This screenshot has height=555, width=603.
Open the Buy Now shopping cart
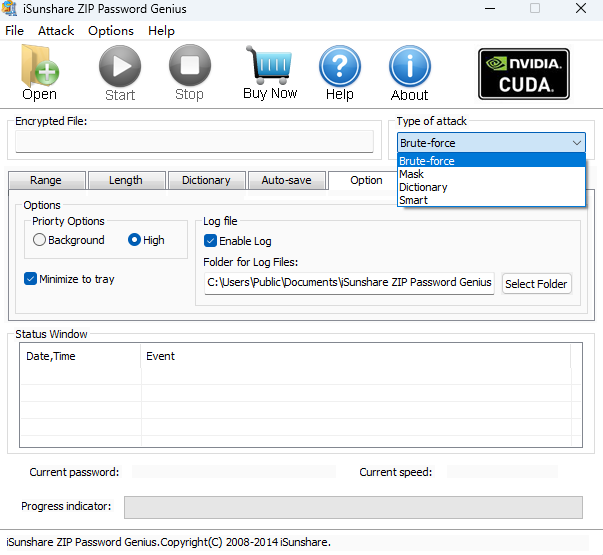pyautogui.click(x=270, y=65)
